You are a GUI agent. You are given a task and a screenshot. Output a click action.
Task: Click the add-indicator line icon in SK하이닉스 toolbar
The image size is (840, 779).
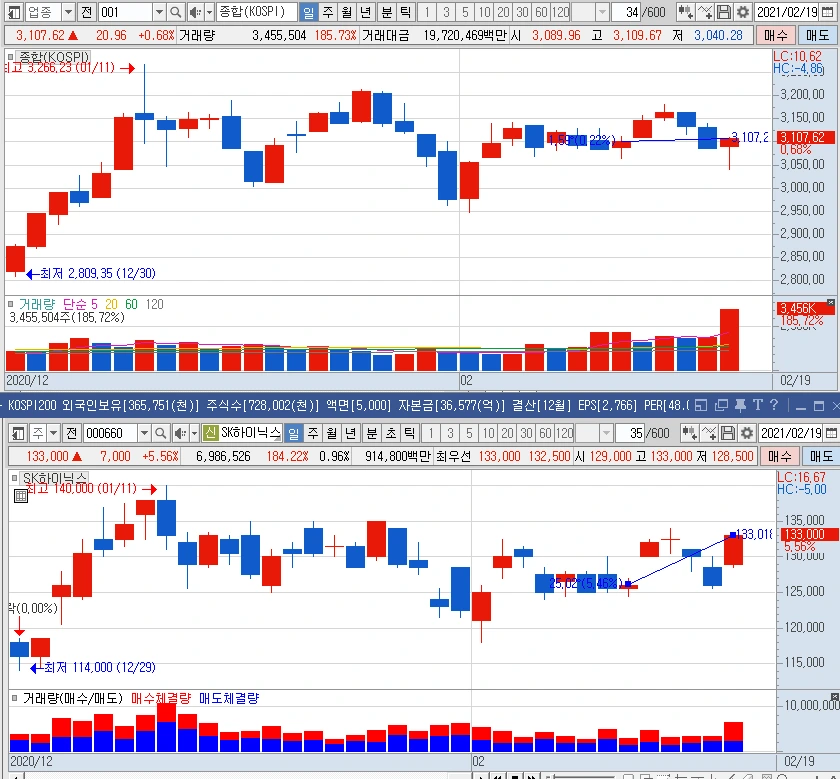pos(709,433)
